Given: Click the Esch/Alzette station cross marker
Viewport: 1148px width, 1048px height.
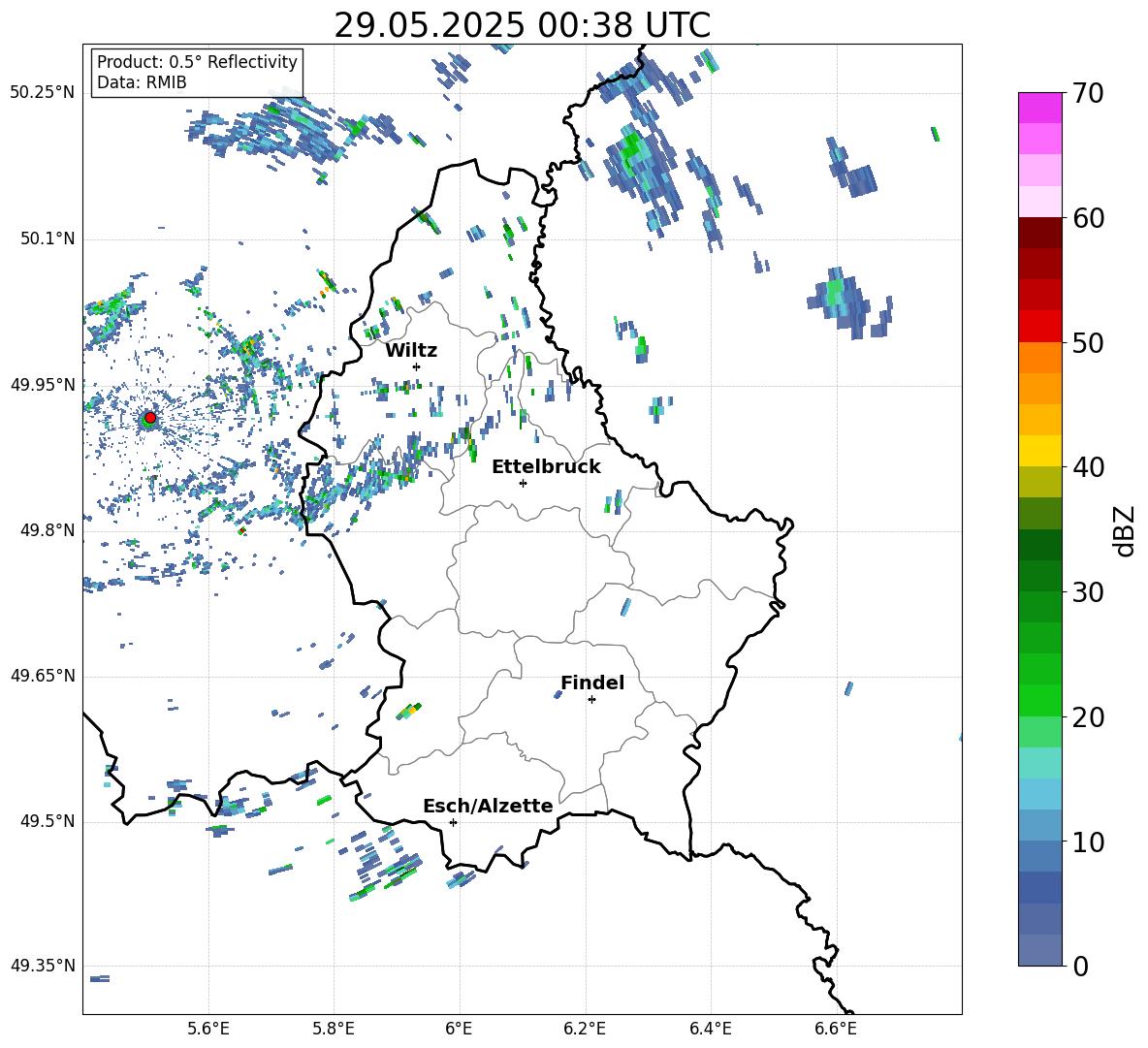Looking at the screenshot, I should pyautogui.click(x=453, y=822).
